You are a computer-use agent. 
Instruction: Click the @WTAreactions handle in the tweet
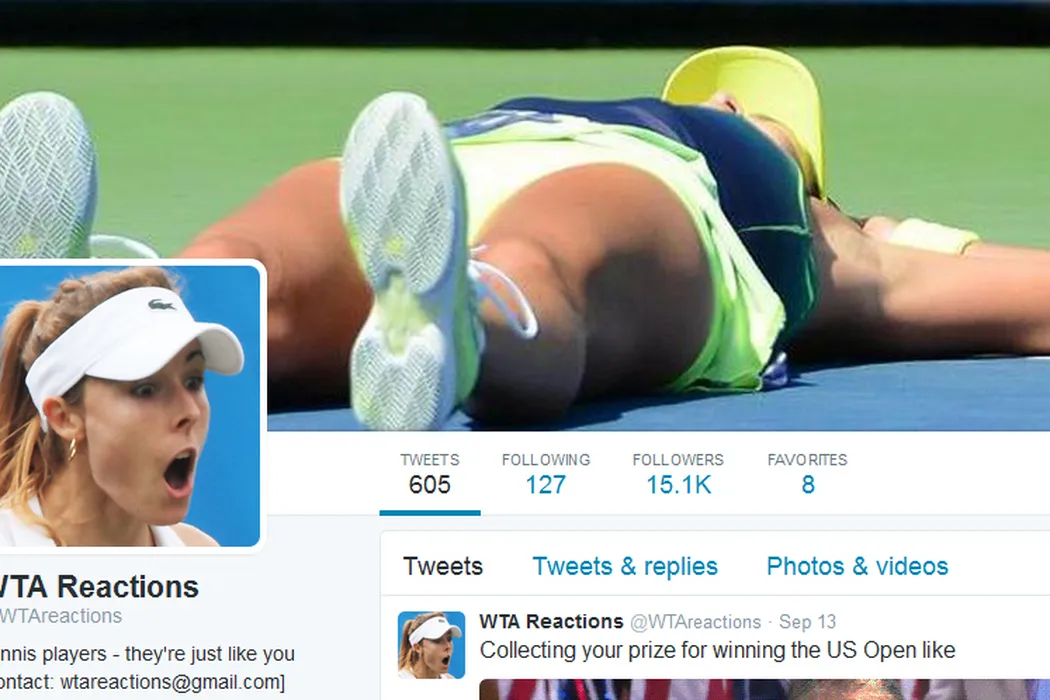tap(695, 622)
